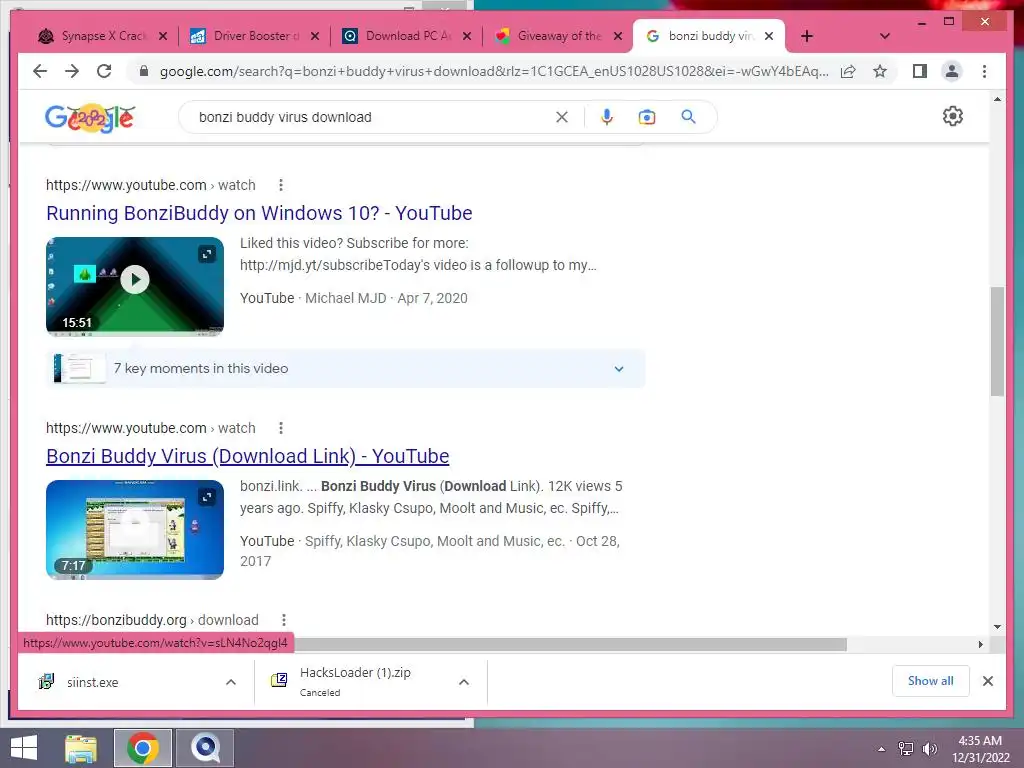Switch to Chrome on the taskbar

143,748
